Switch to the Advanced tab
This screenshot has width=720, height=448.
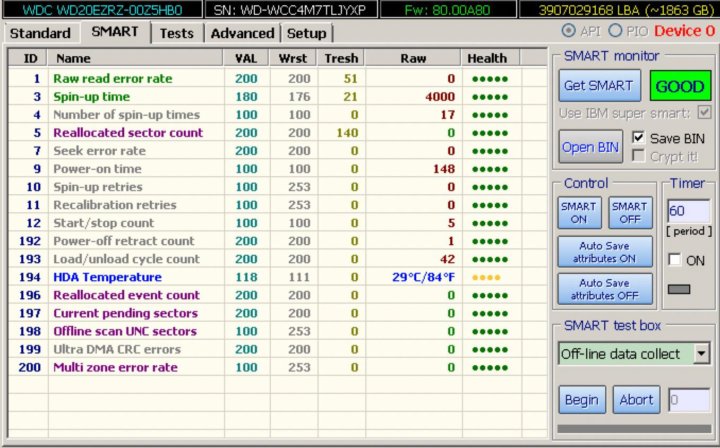(242, 33)
